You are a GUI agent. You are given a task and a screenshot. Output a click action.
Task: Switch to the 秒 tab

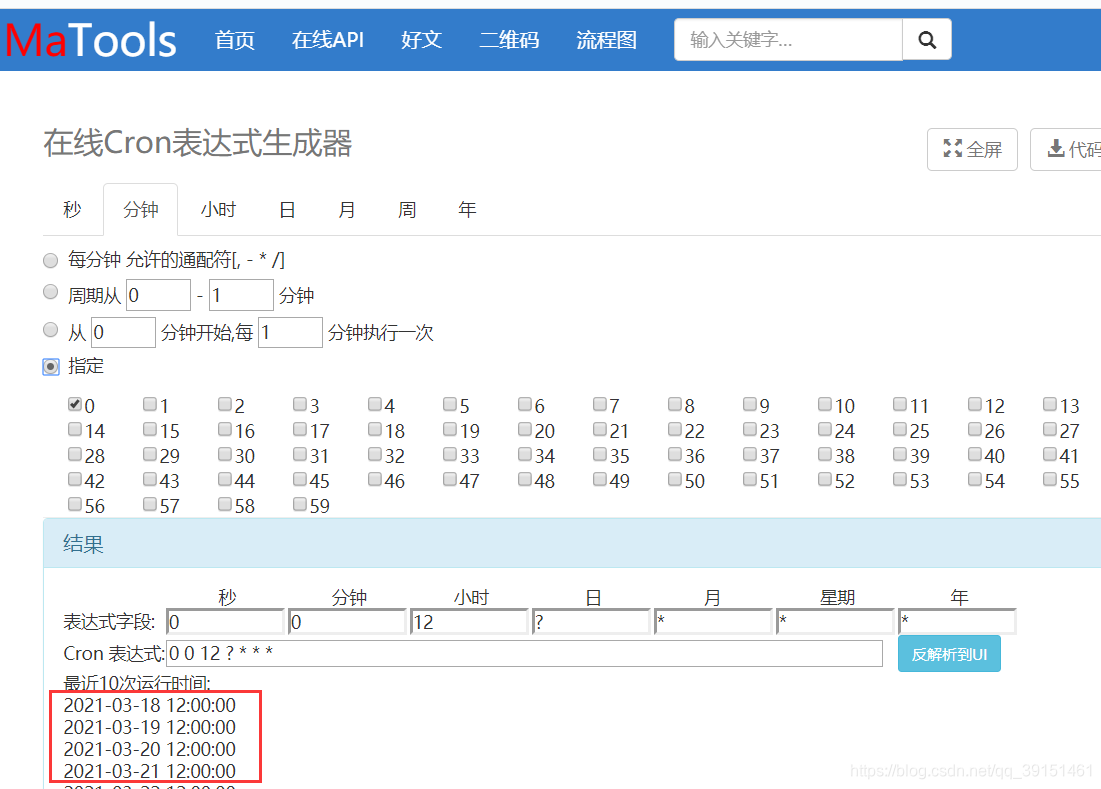click(72, 209)
